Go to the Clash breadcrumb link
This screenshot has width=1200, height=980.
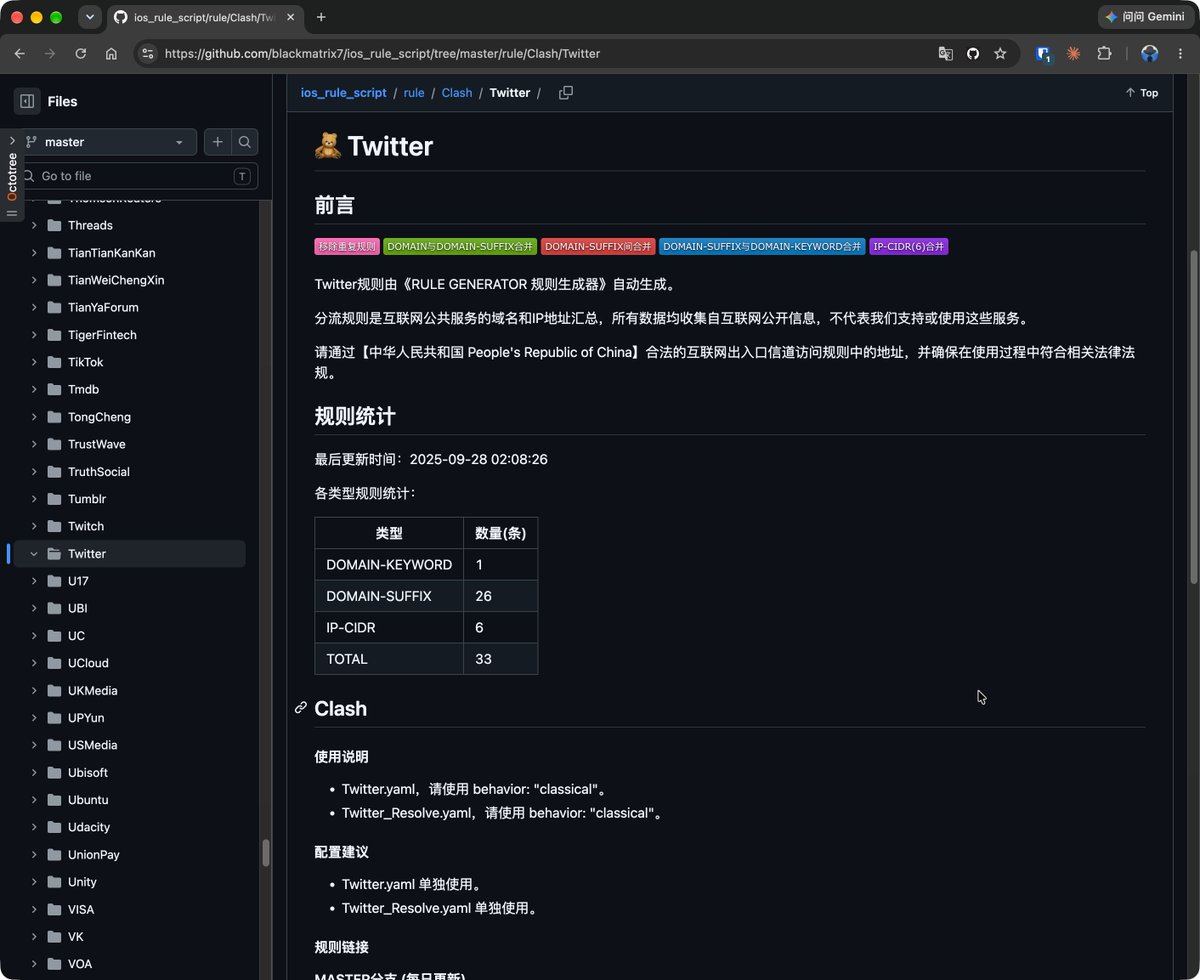[456, 93]
